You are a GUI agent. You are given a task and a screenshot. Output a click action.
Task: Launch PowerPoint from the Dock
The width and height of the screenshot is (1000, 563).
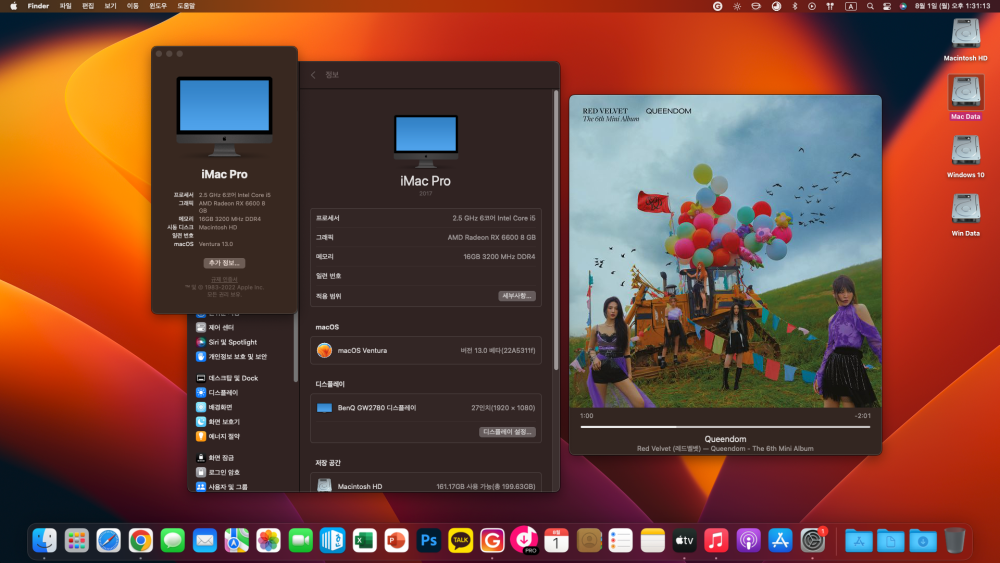click(396, 541)
